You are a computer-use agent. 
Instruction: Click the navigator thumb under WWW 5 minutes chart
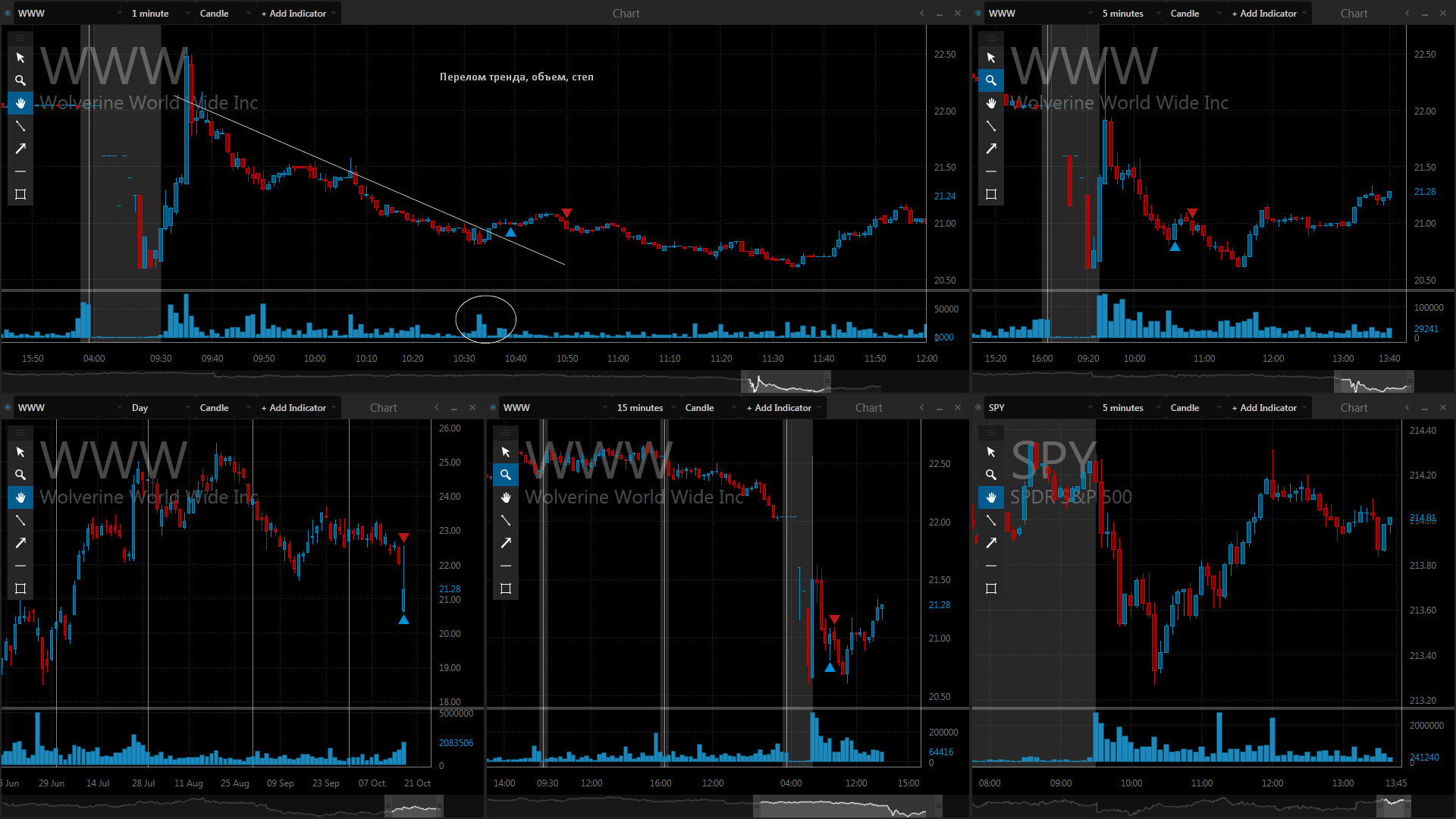point(1373,382)
